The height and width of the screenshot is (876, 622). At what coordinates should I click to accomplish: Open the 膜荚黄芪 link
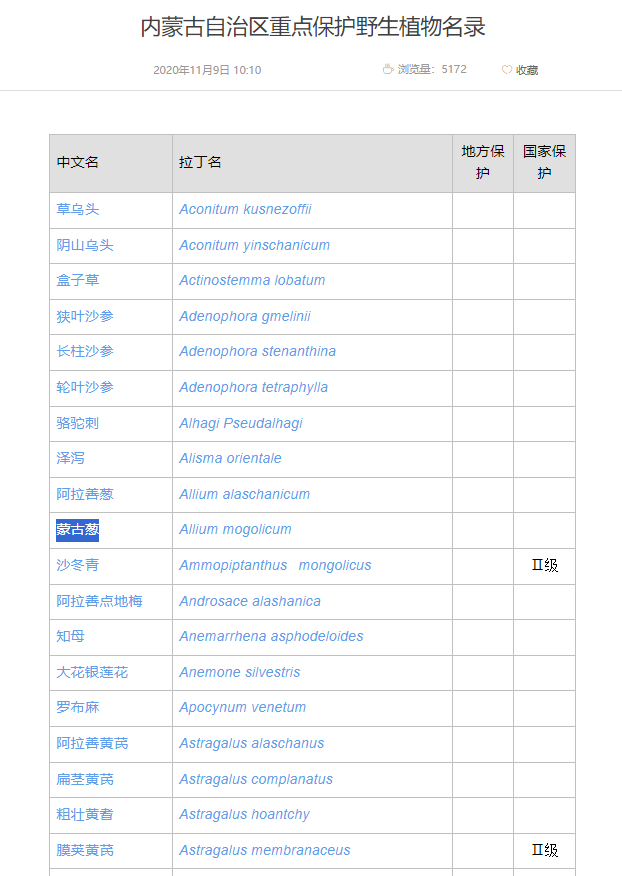pos(85,850)
